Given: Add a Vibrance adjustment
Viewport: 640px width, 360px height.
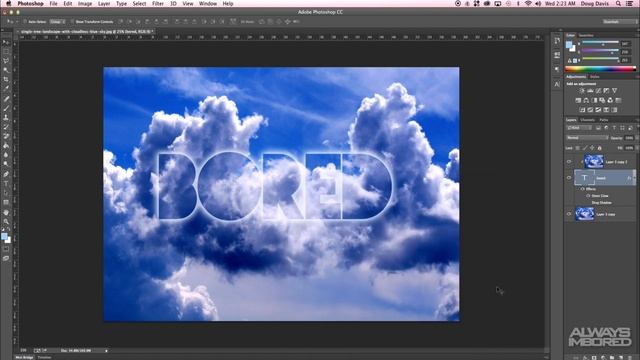Looking at the screenshot, I should pyautogui.click(x=614, y=90).
